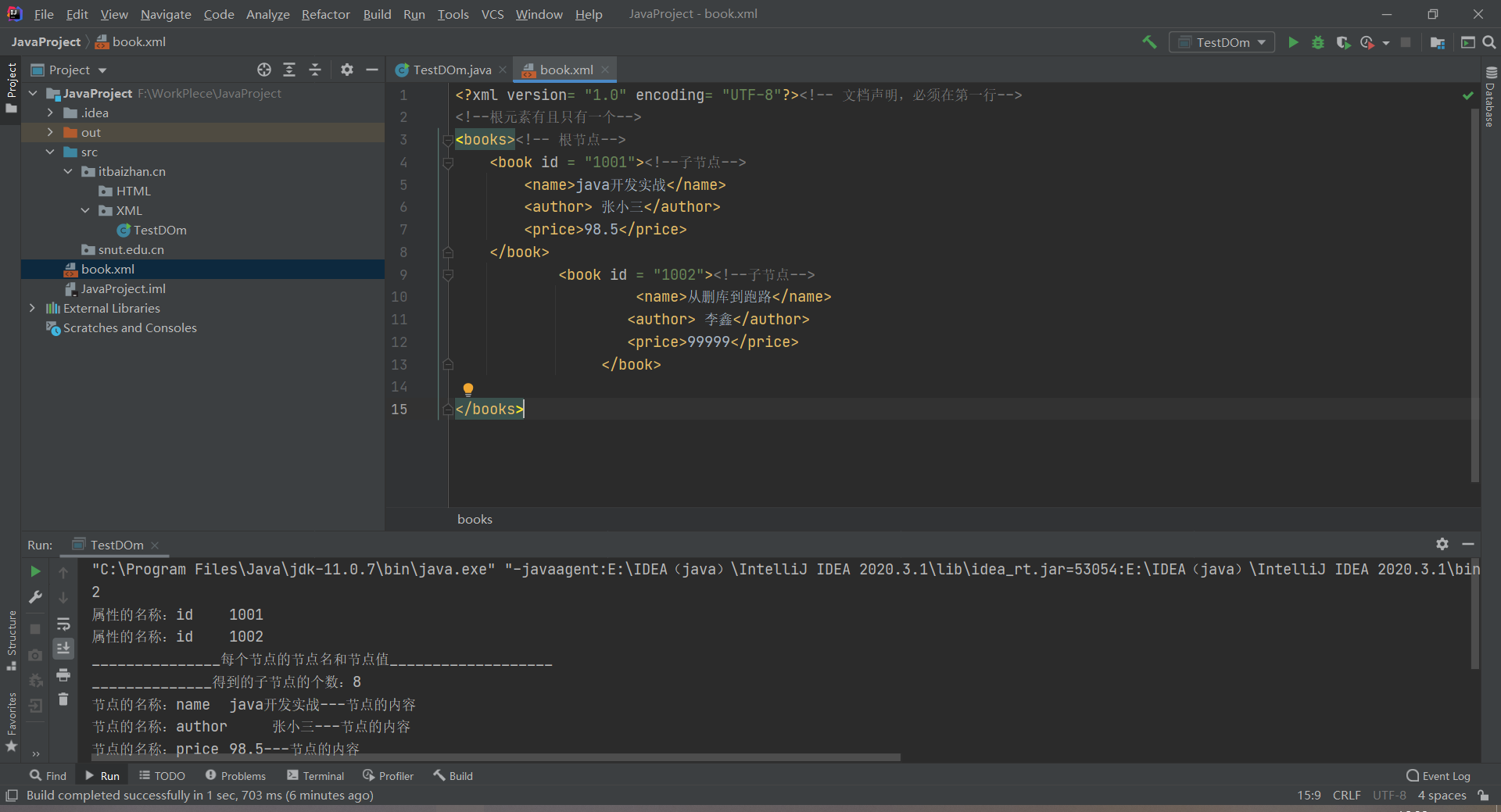Click the camera dump threads icon
The height and width of the screenshot is (812, 1501).
click(x=35, y=655)
